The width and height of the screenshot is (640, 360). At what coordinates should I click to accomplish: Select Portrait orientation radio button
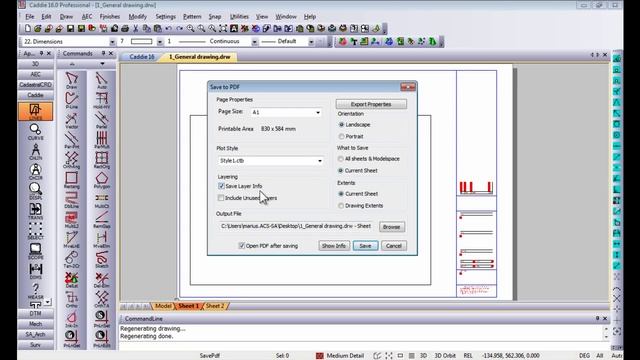(341, 136)
